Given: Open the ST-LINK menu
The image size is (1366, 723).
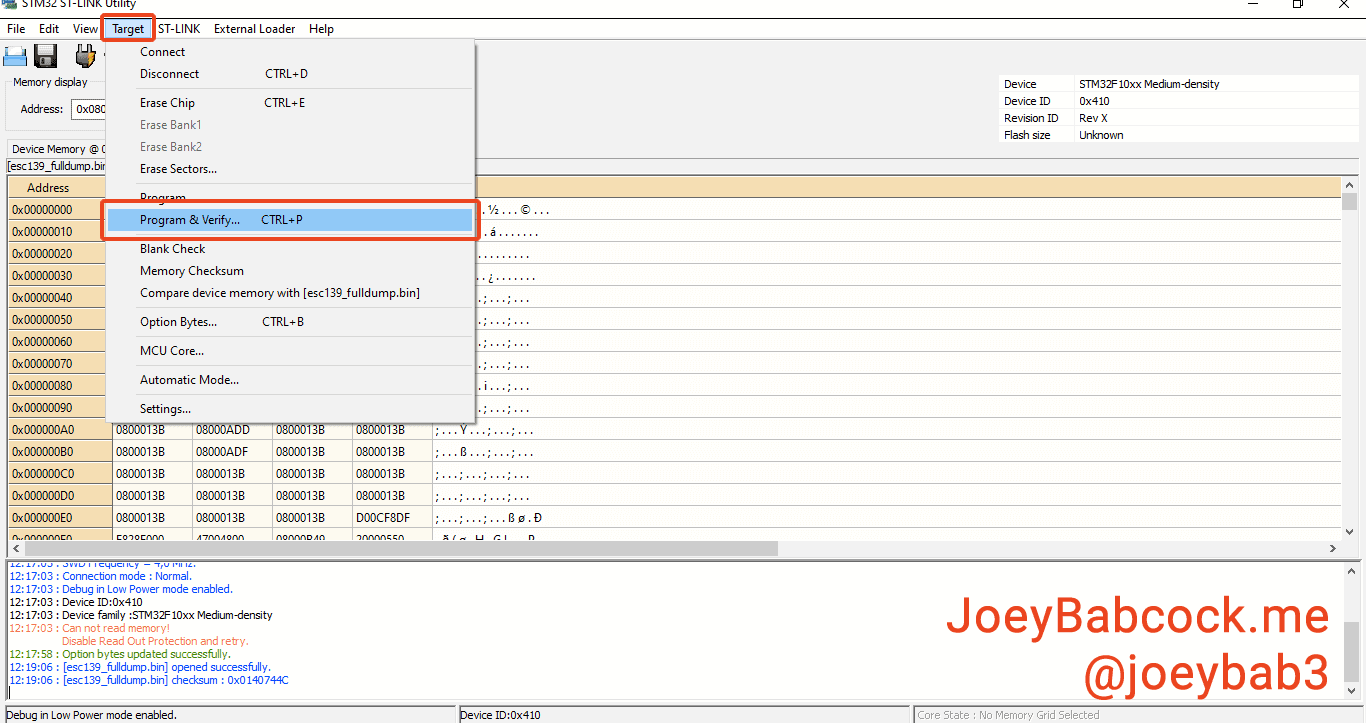Looking at the screenshot, I should pos(179,29).
